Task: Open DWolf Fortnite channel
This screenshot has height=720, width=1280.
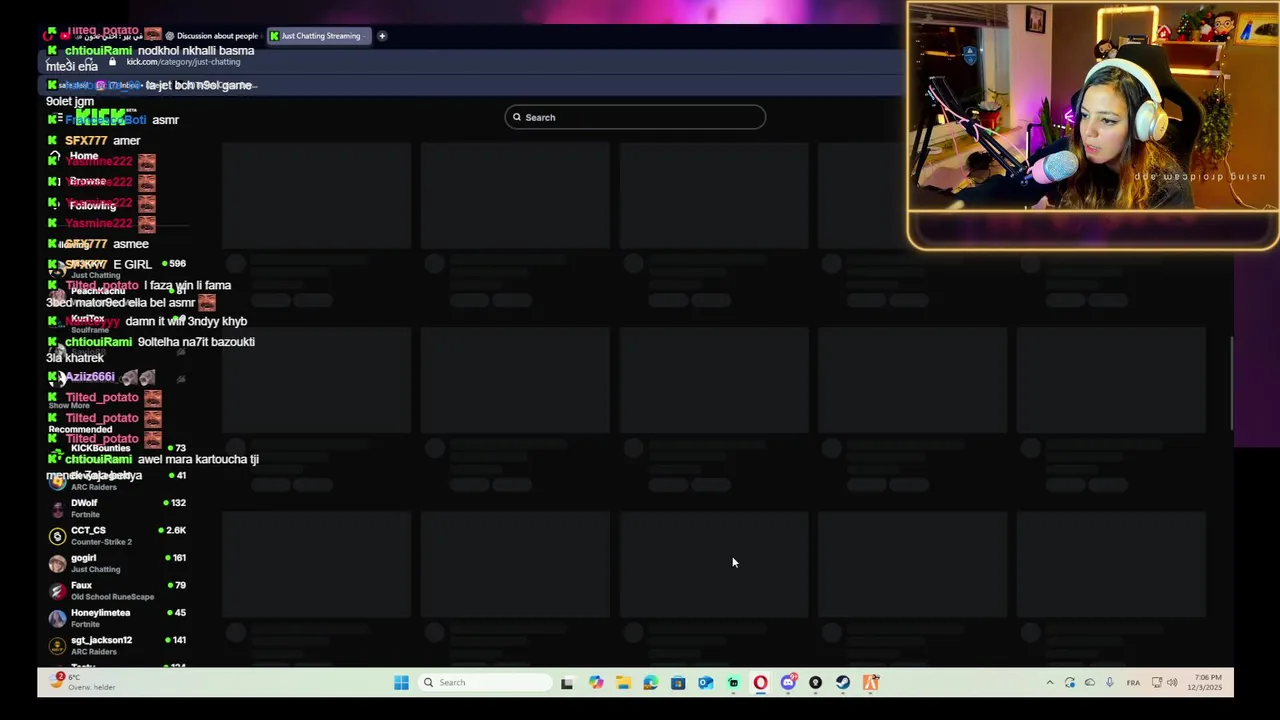Action: (118, 508)
